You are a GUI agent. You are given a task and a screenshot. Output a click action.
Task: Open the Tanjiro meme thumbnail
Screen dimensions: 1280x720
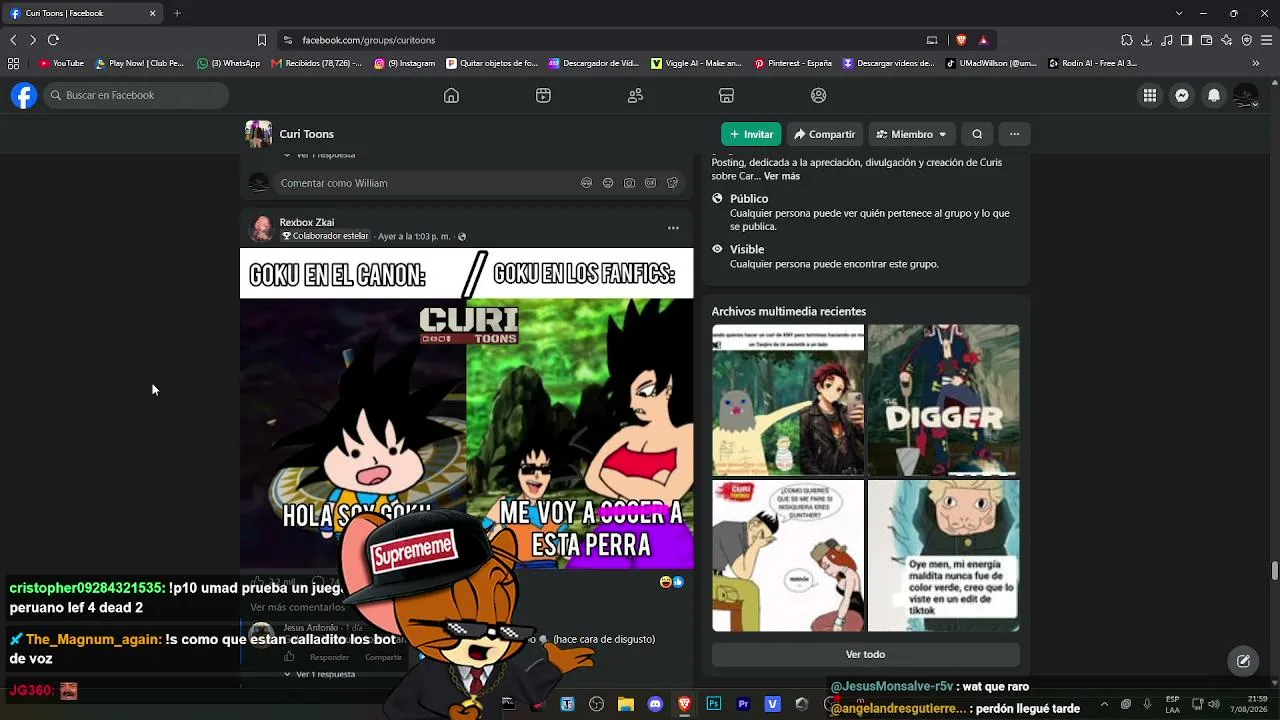[788, 400]
